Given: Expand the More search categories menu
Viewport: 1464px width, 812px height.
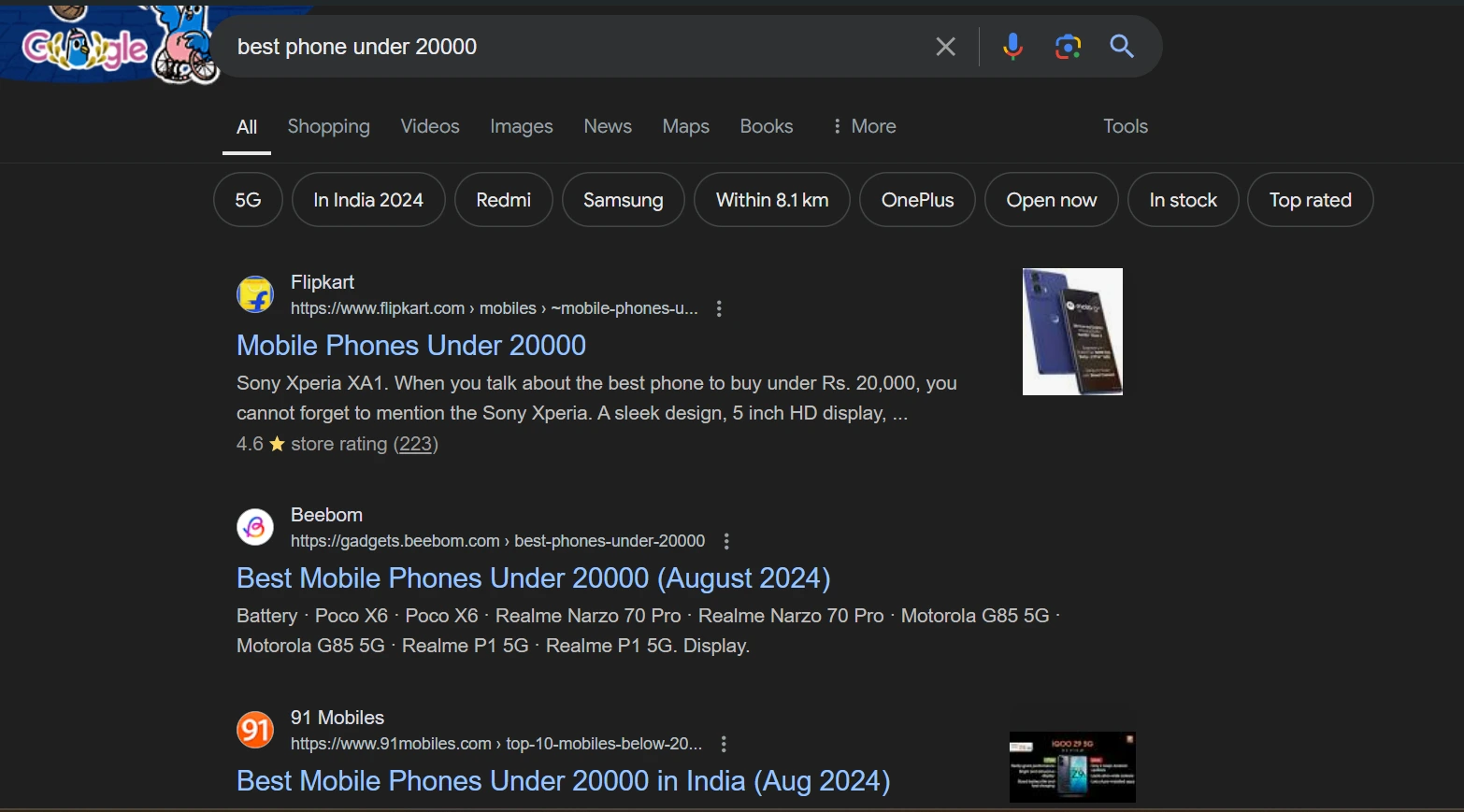Looking at the screenshot, I should click(x=863, y=126).
